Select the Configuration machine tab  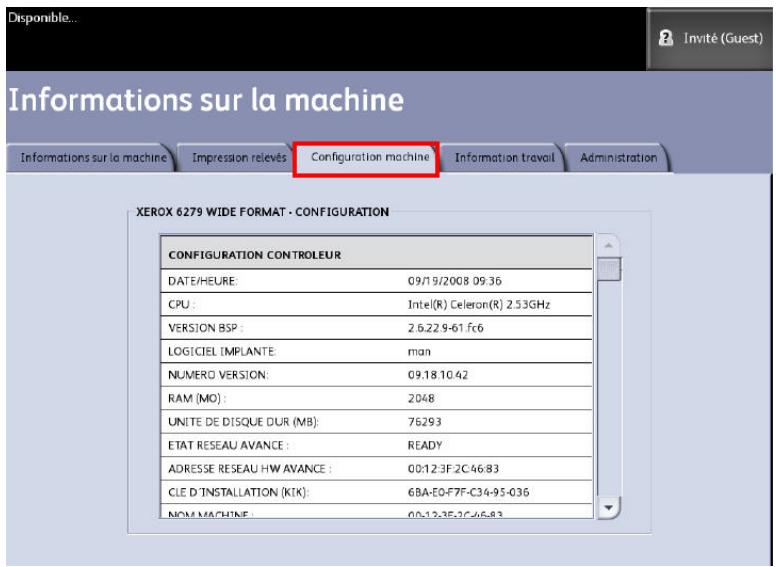tap(366, 158)
